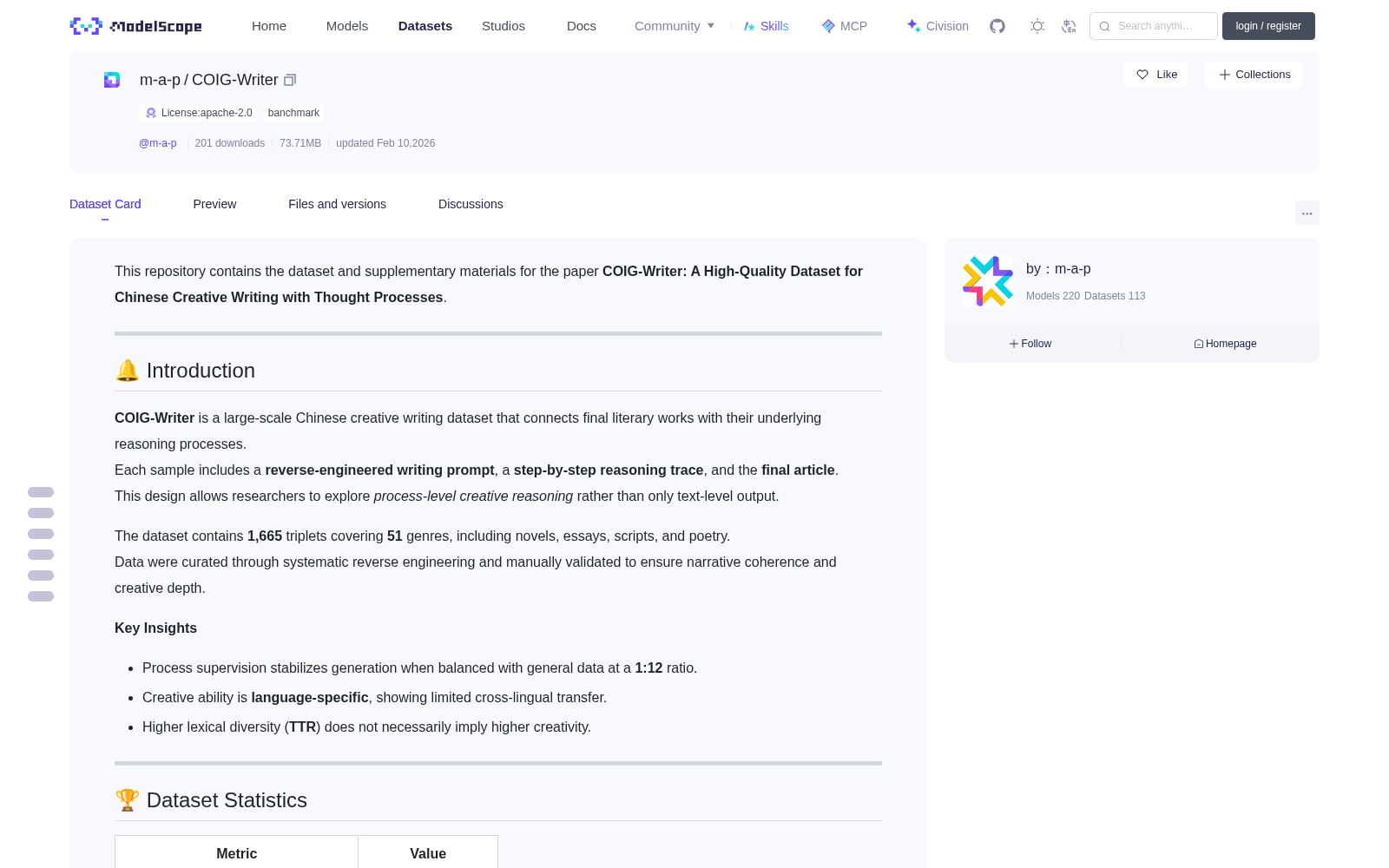
Task: Click '73.71MB' size text
Action: click(300, 143)
